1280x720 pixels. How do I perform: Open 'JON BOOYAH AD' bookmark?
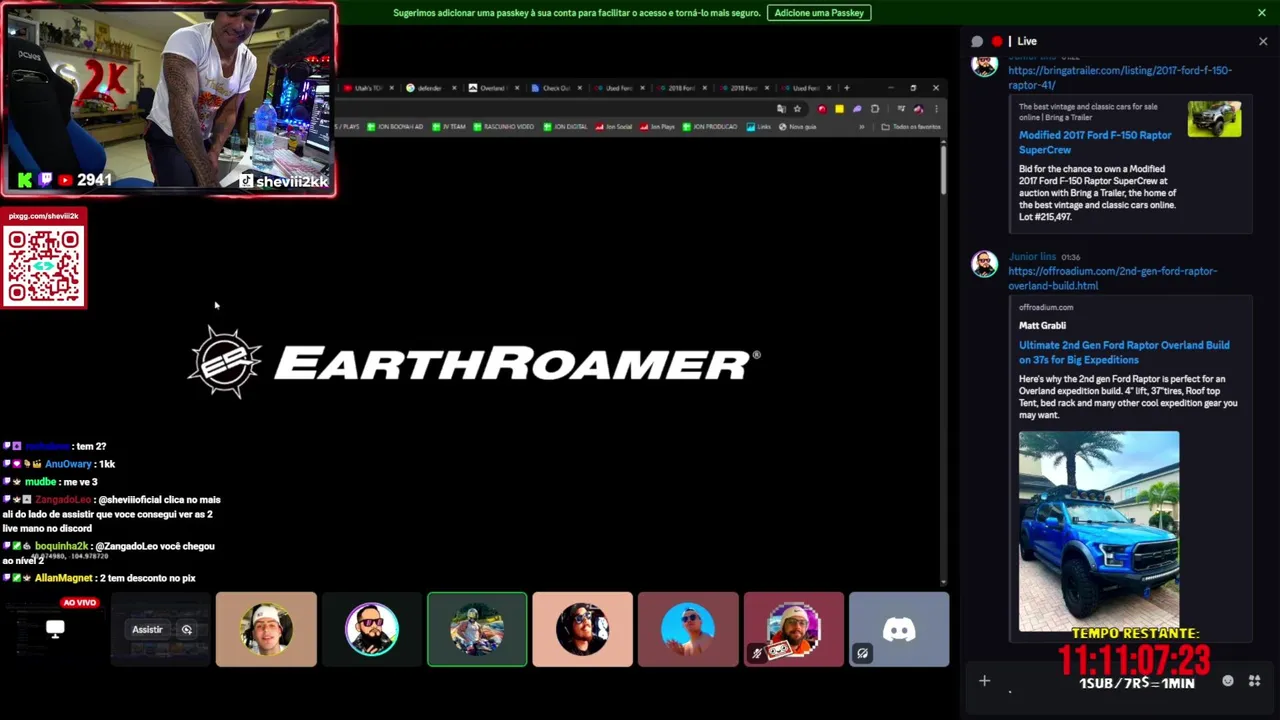click(x=395, y=127)
